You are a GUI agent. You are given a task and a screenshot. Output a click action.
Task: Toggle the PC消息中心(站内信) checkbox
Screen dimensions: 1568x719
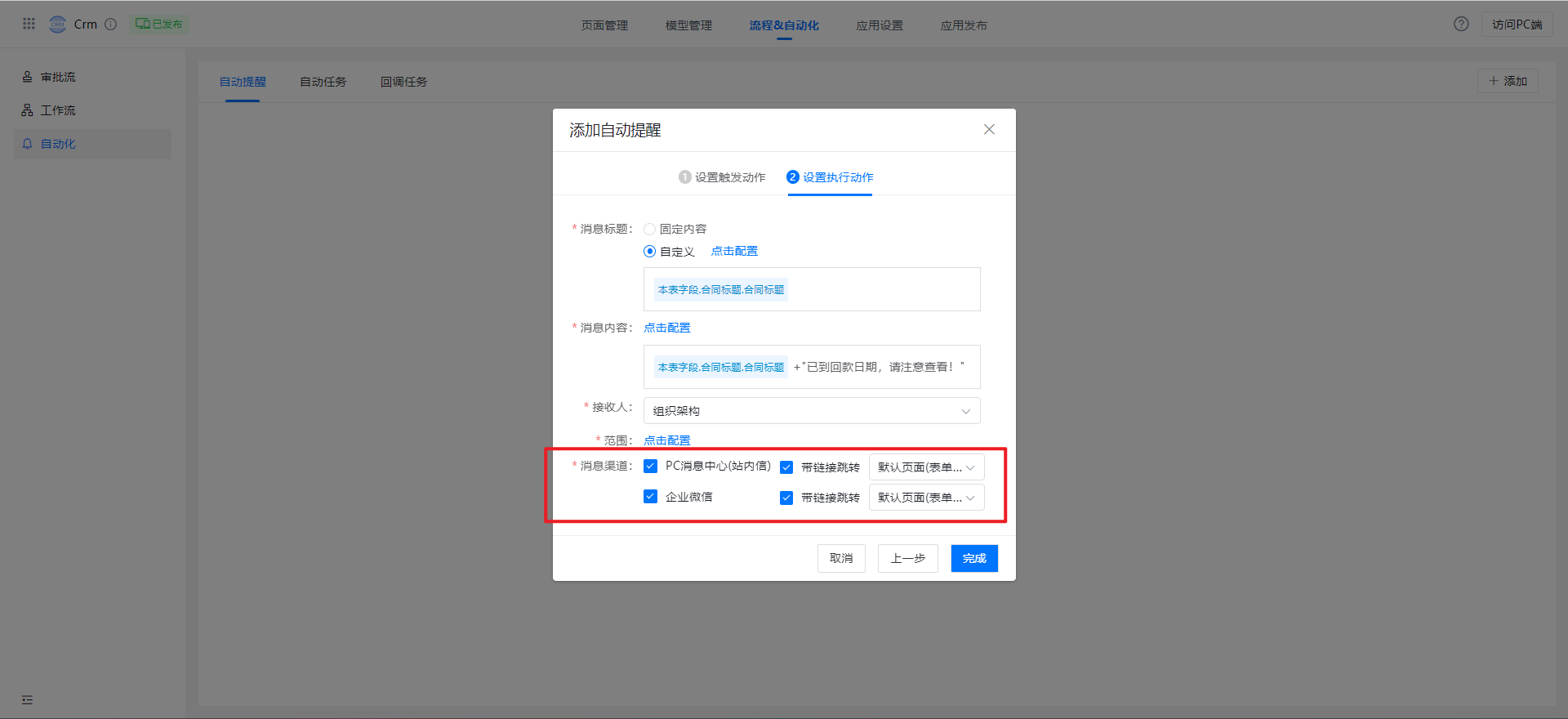tap(650, 467)
